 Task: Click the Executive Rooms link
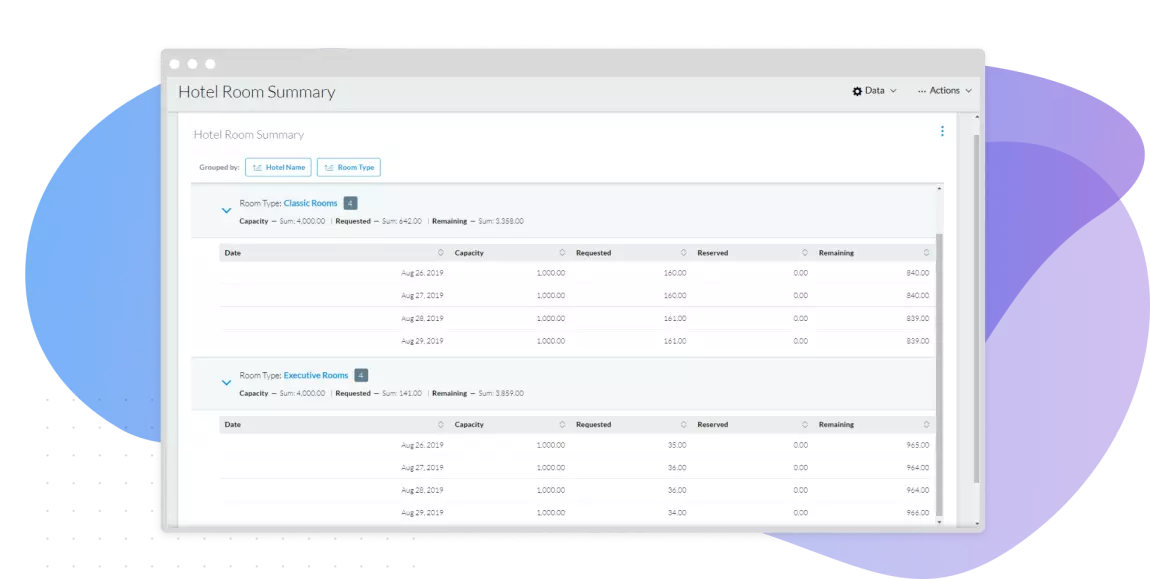tap(316, 375)
